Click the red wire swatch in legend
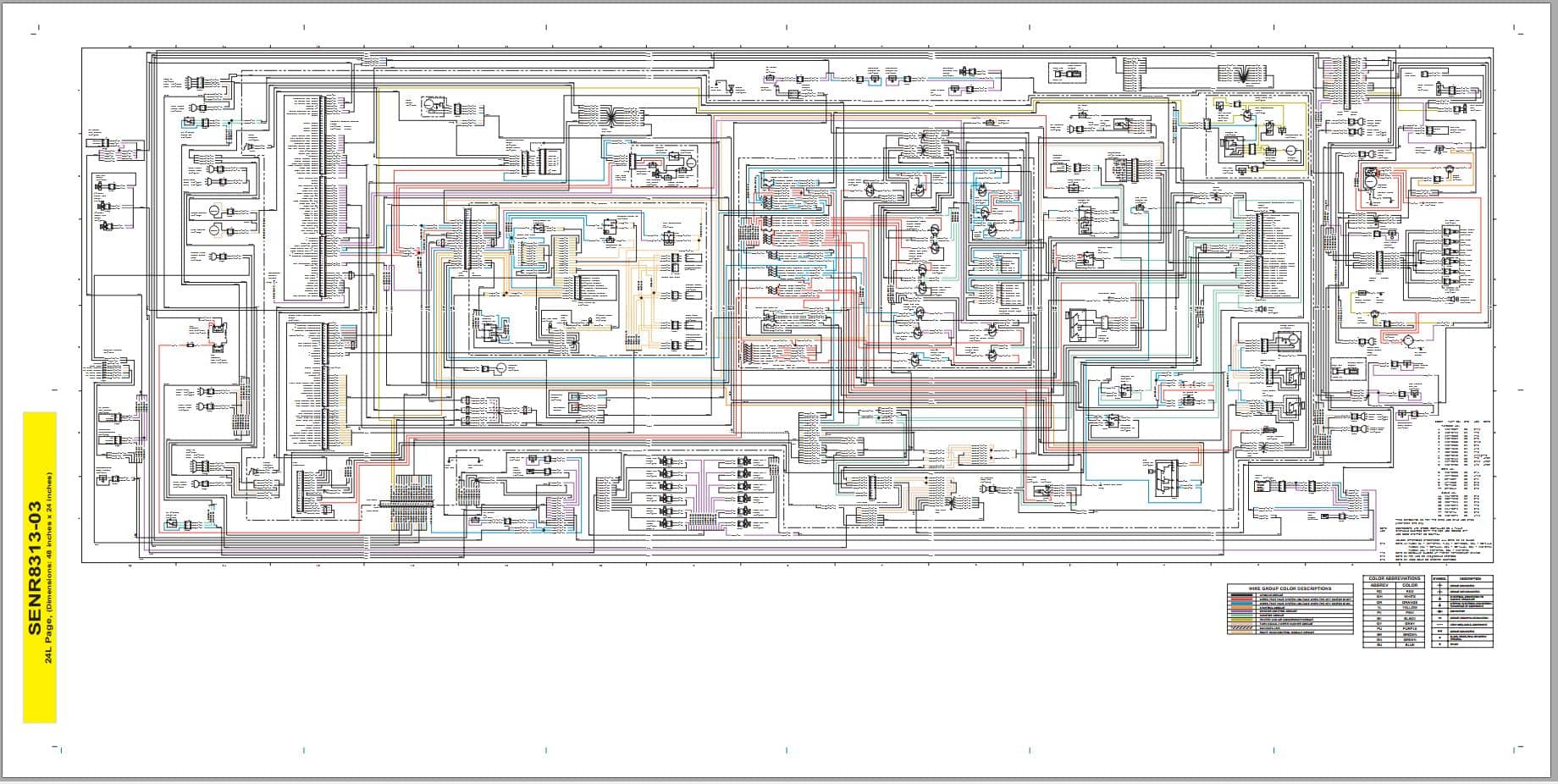The height and width of the screenshot is (784, 1558). [x=1242, y=599]
